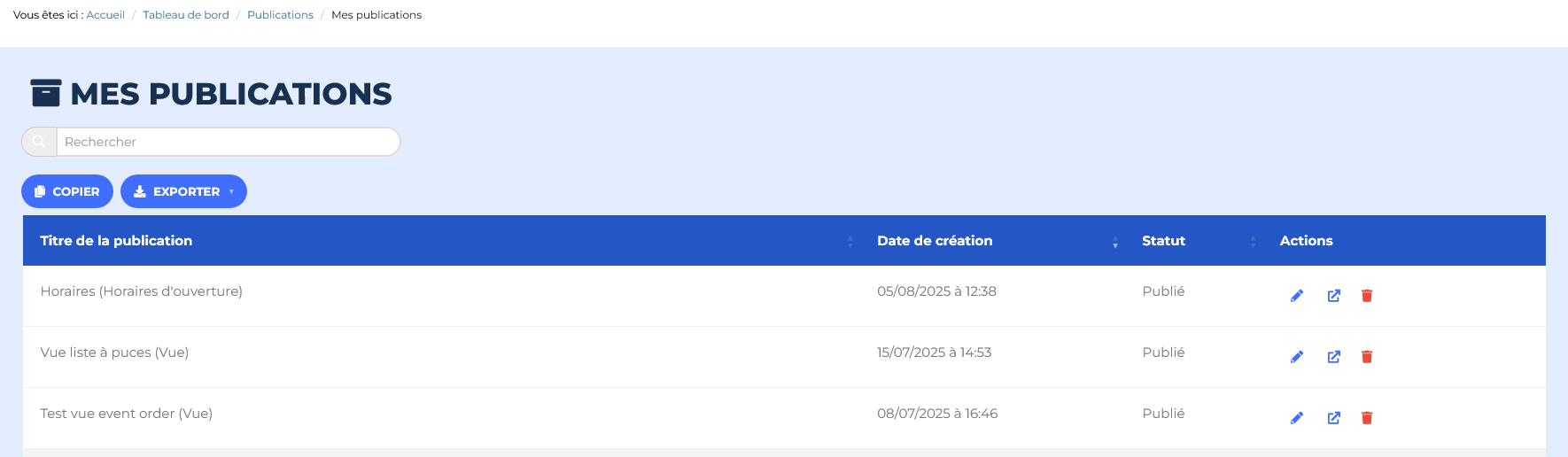
Task: Open Test vue event order external link icon
Action: tap(1333, 418)
